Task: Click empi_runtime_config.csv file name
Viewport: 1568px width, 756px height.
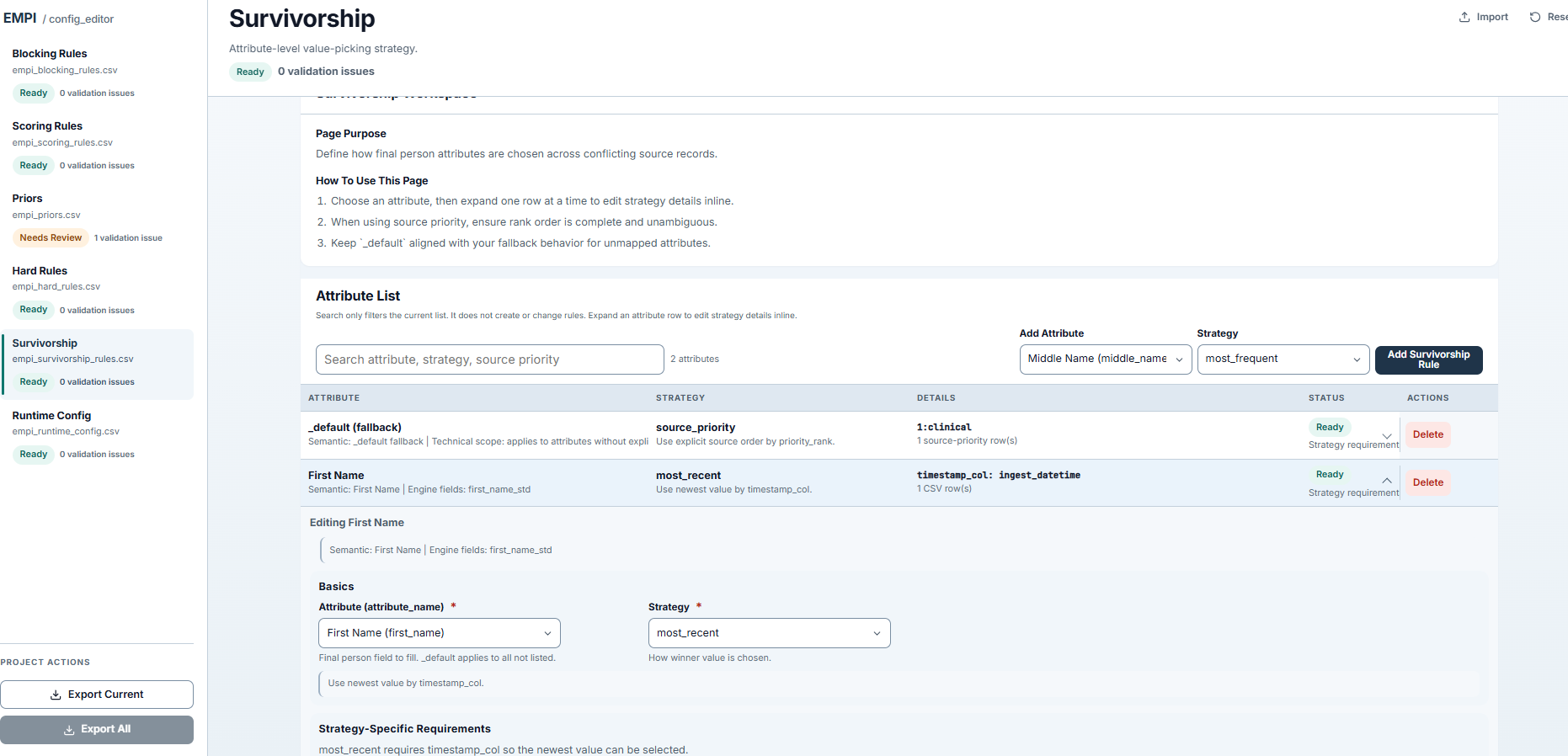Action: (66, 431)
